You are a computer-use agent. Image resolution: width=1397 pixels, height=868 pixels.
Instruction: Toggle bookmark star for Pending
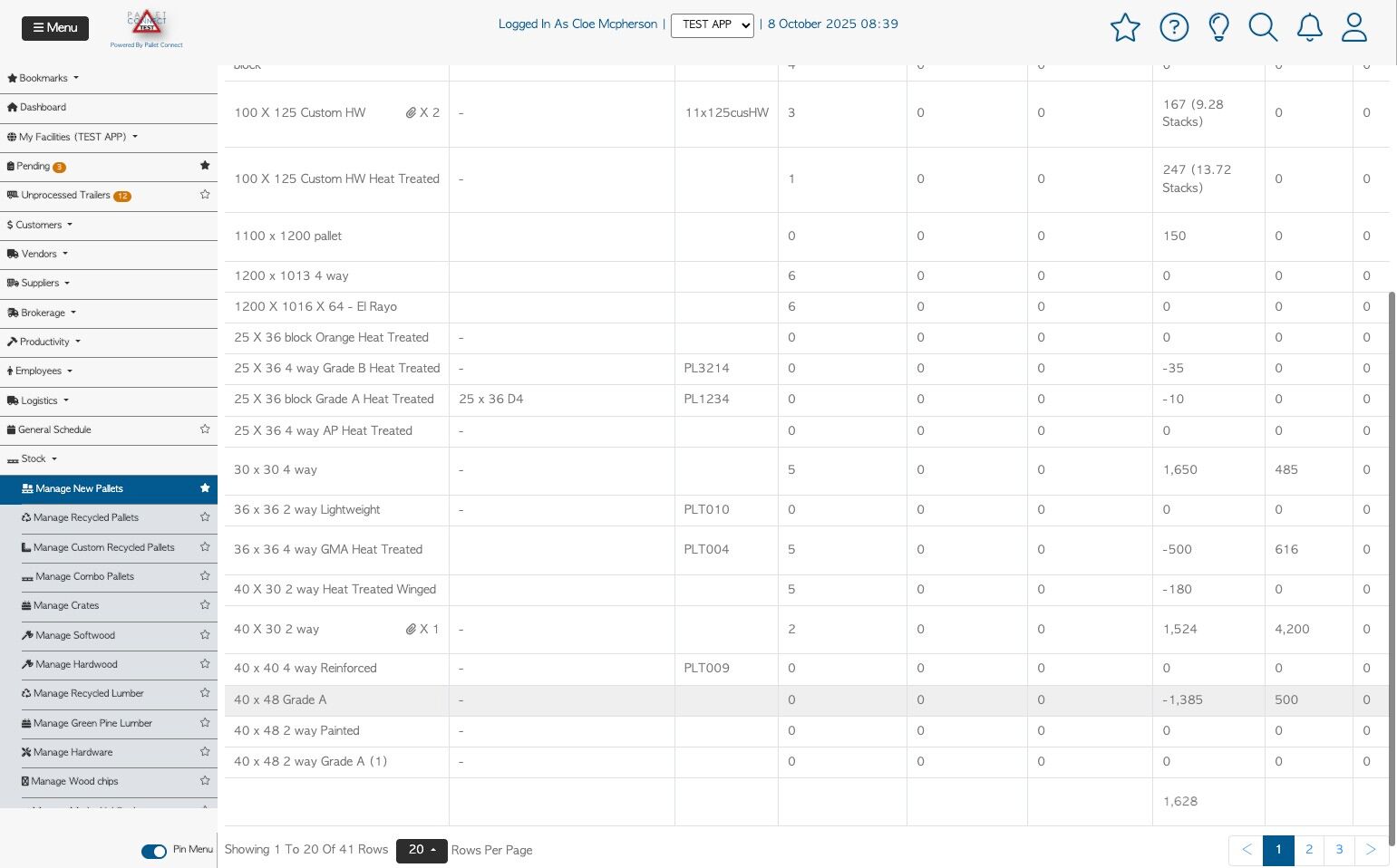point(205,166)
